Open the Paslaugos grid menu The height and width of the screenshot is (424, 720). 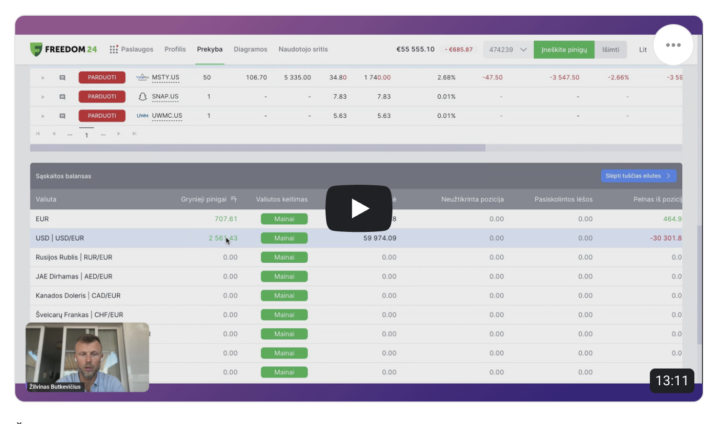[131, 49]
